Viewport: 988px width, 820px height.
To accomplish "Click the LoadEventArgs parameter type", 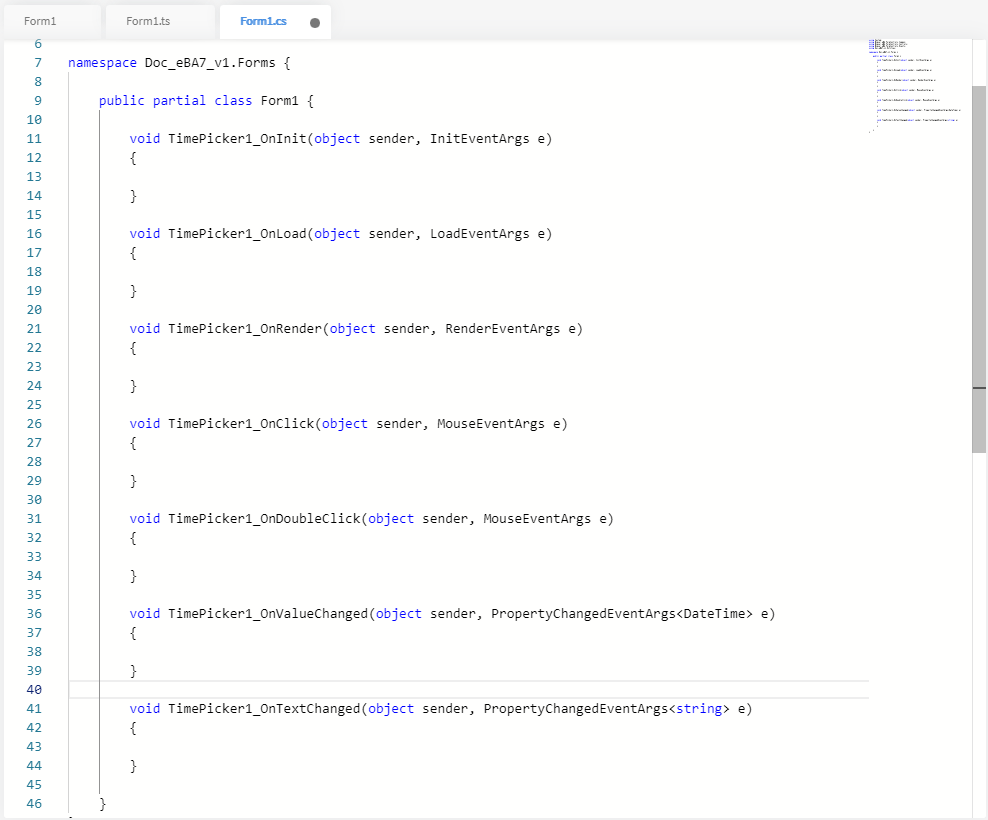I will (x=479, y=233).
